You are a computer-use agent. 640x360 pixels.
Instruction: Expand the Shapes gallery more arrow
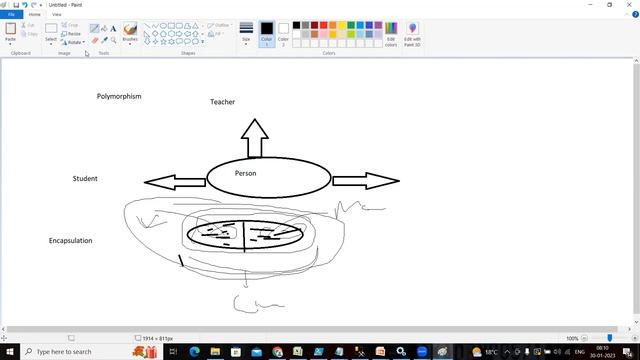click(x=202, y=42)
